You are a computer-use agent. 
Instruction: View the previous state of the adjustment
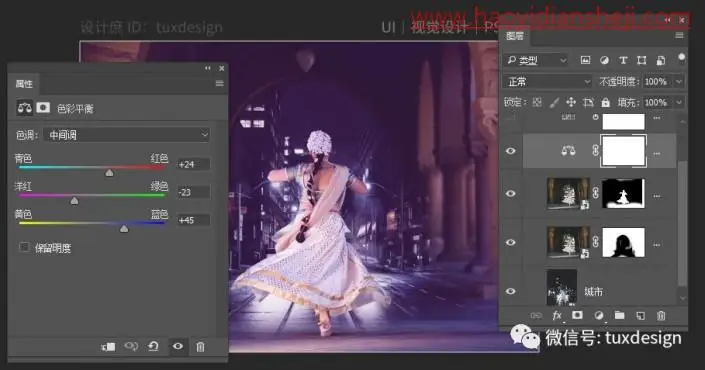(131, 346)
